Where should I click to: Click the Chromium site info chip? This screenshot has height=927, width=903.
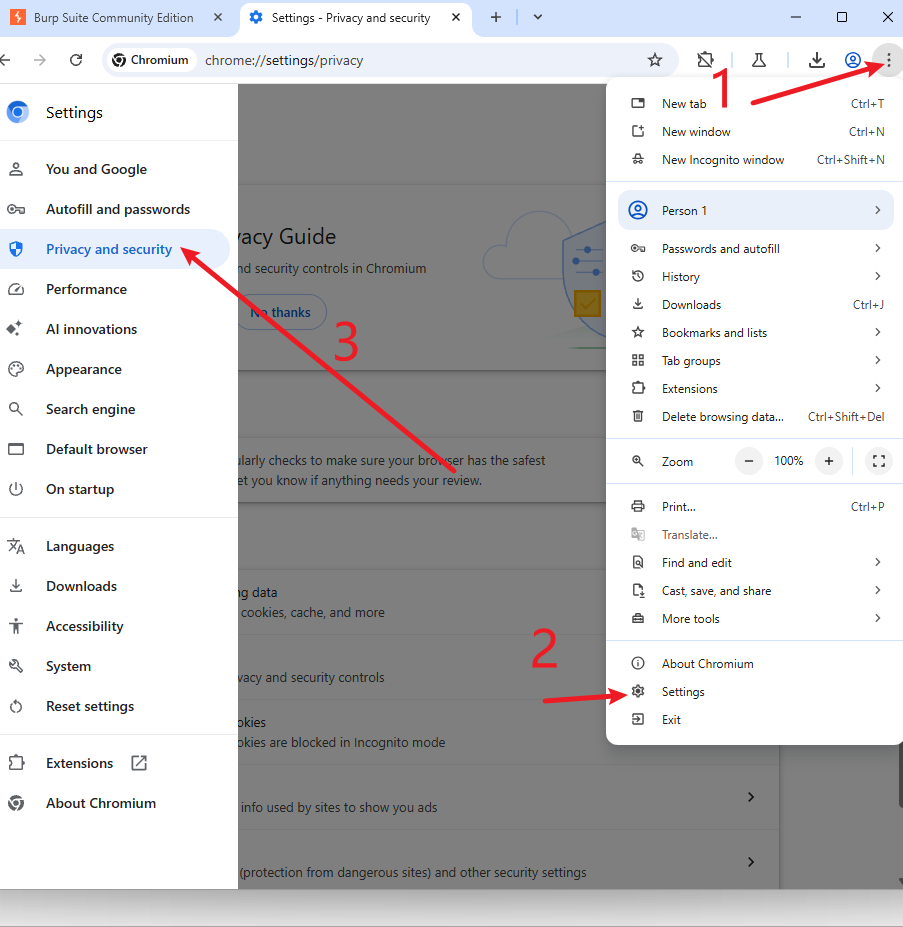coord(151,60)
